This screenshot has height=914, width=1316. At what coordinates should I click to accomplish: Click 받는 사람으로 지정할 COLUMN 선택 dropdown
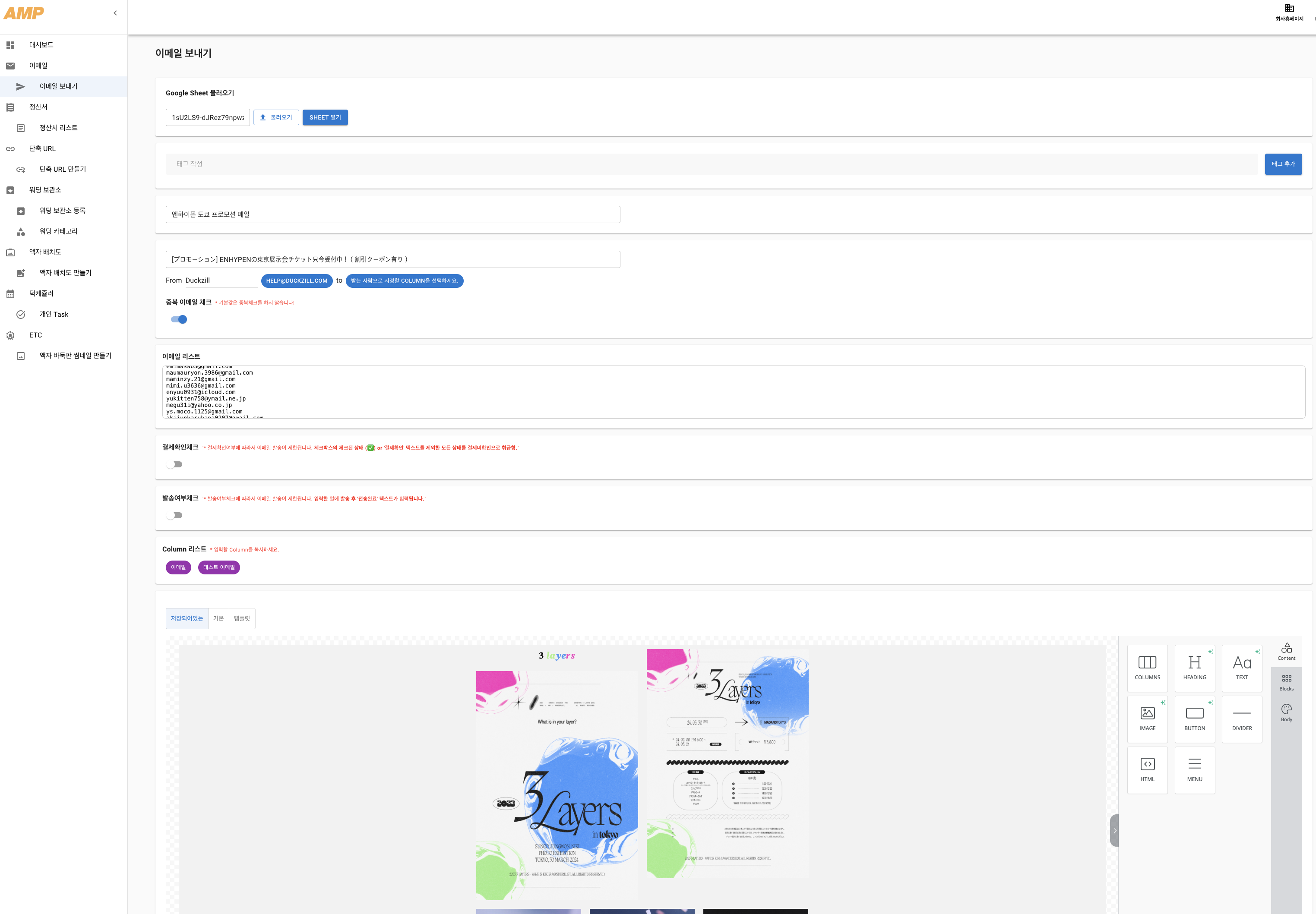(x=405, y=281)
